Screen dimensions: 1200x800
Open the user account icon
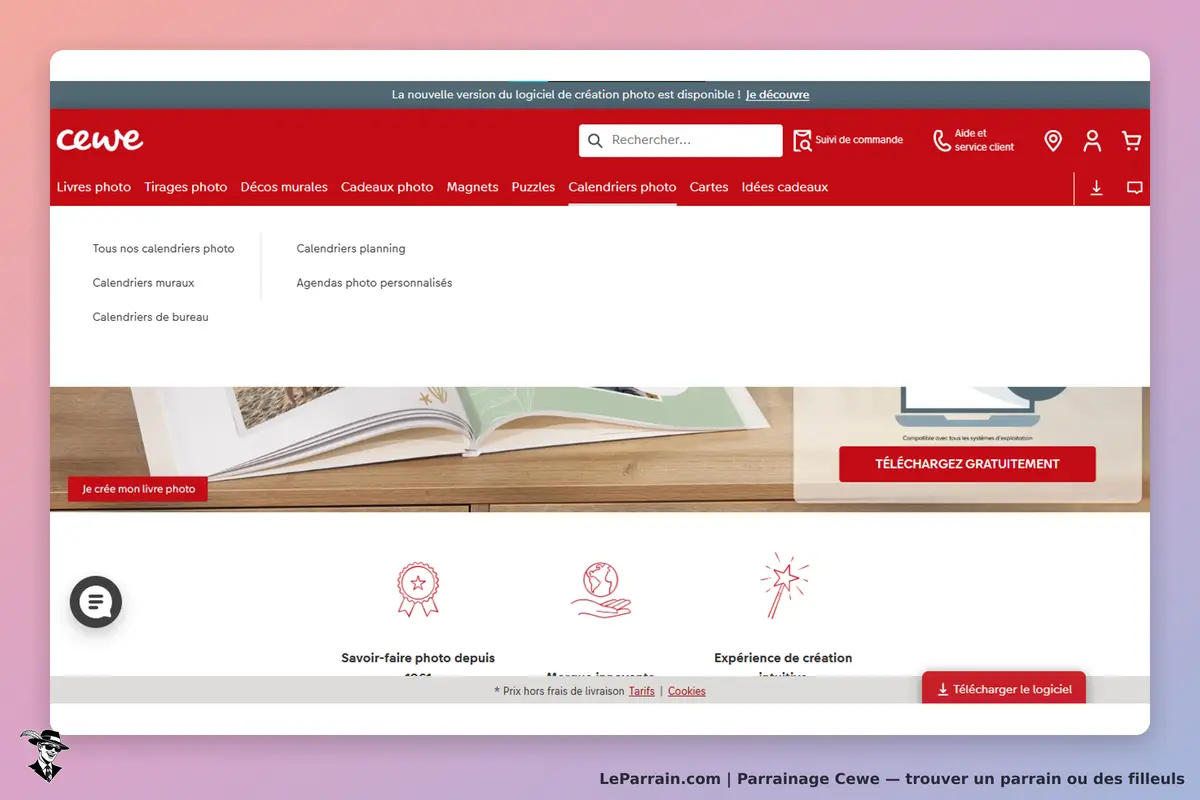coord(1092,141)
